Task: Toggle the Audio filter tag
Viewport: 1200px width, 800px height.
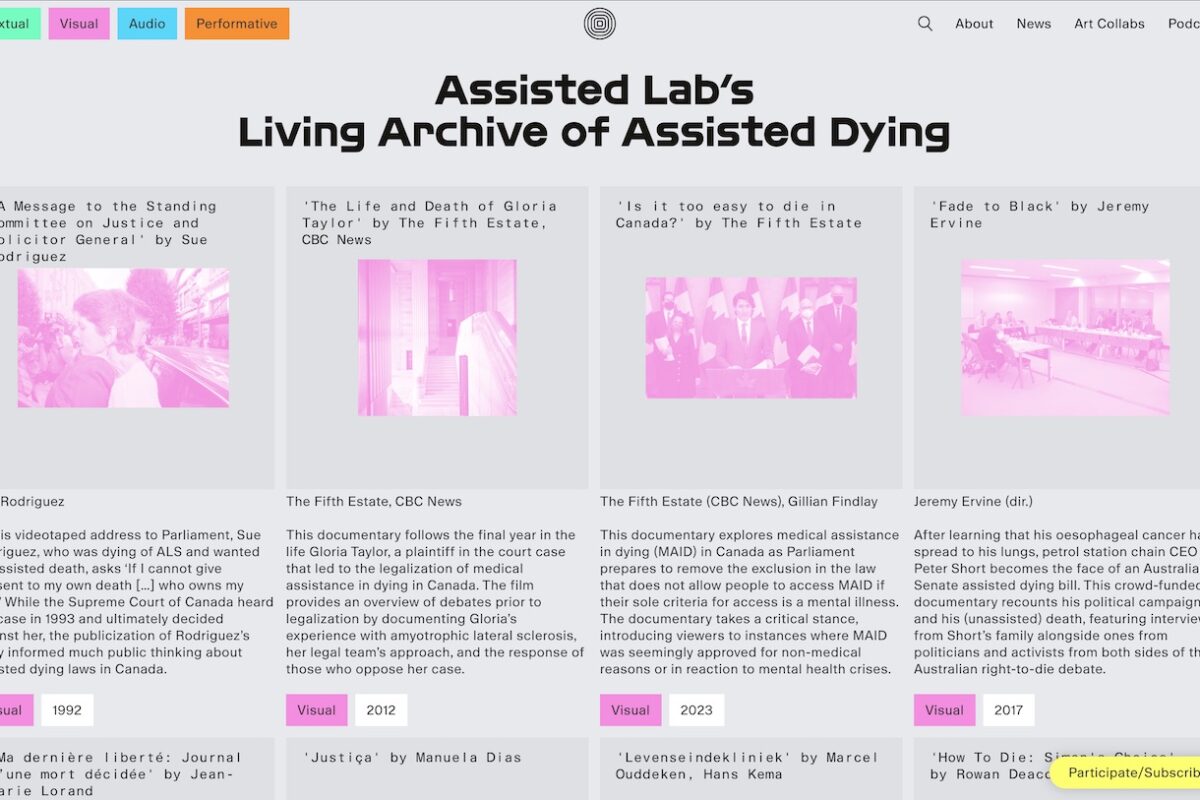Action: coord(147,24)
